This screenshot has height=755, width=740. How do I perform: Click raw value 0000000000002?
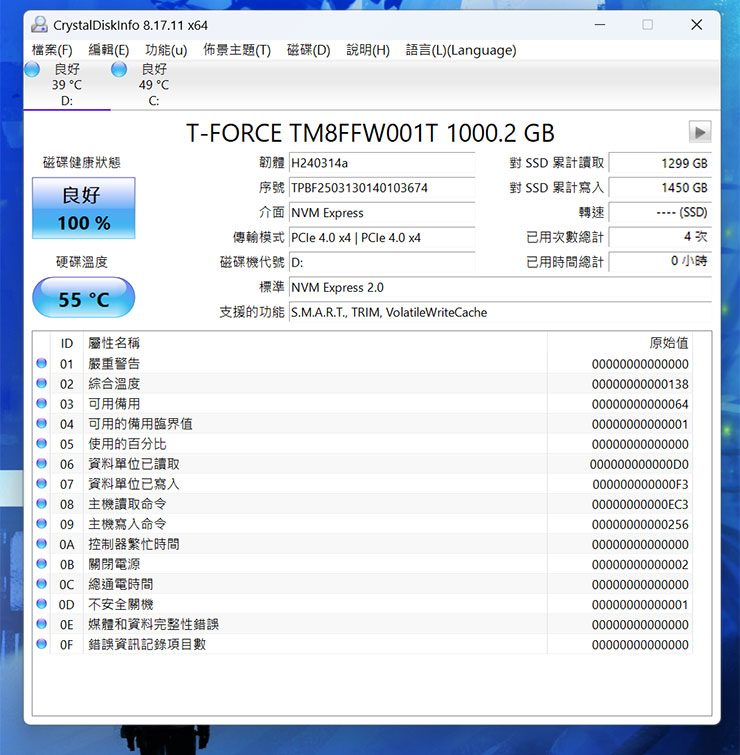pyautogui.click(x=640, y=565)
